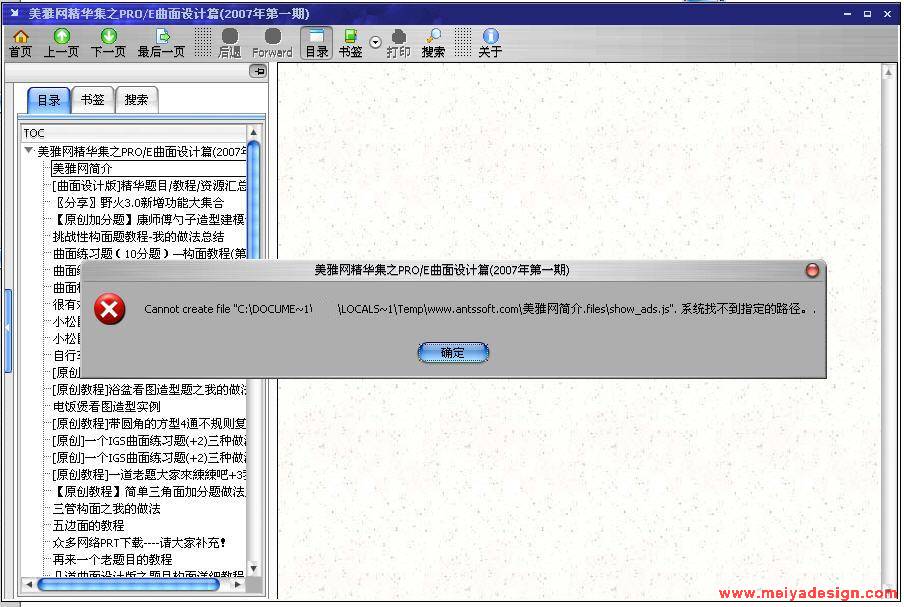Switch to the 搜索 sidebar tab

(x=137, y=100)
